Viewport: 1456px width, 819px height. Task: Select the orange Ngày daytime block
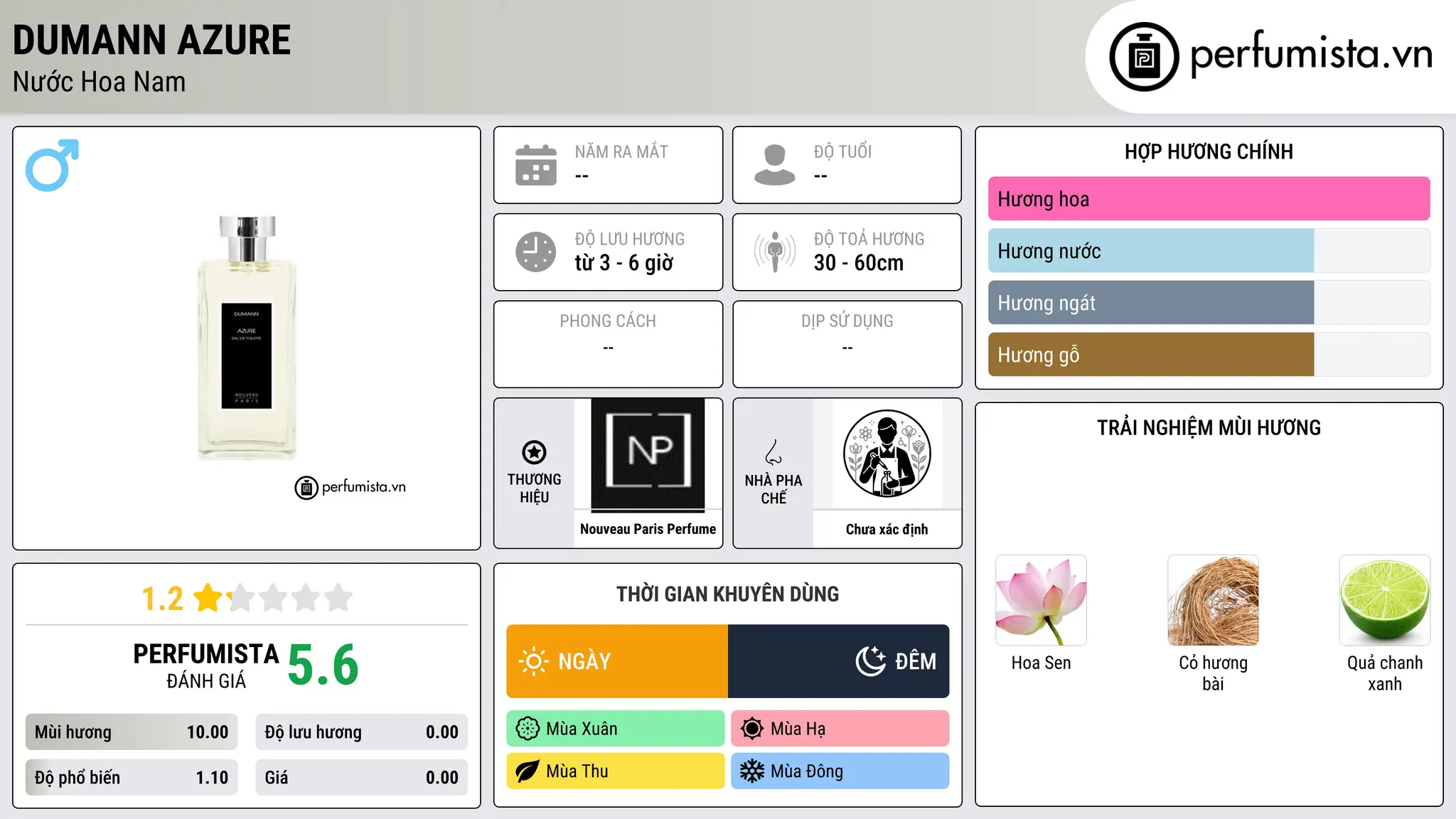click(x=617, y=661)
